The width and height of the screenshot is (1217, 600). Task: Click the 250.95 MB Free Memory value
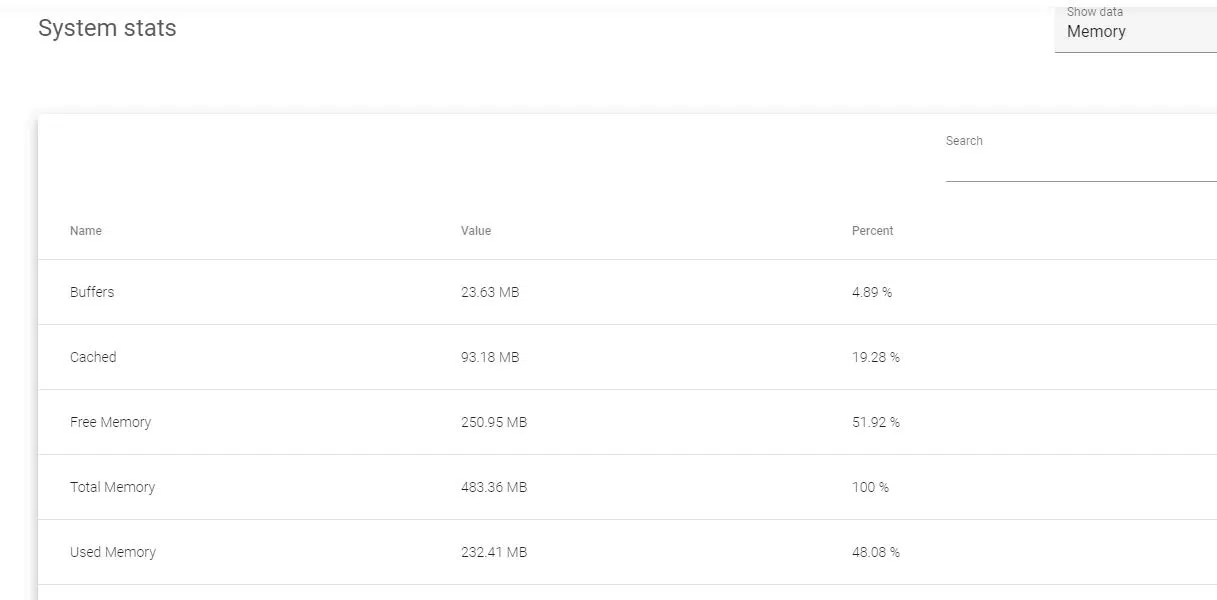(x=494, y=422)
